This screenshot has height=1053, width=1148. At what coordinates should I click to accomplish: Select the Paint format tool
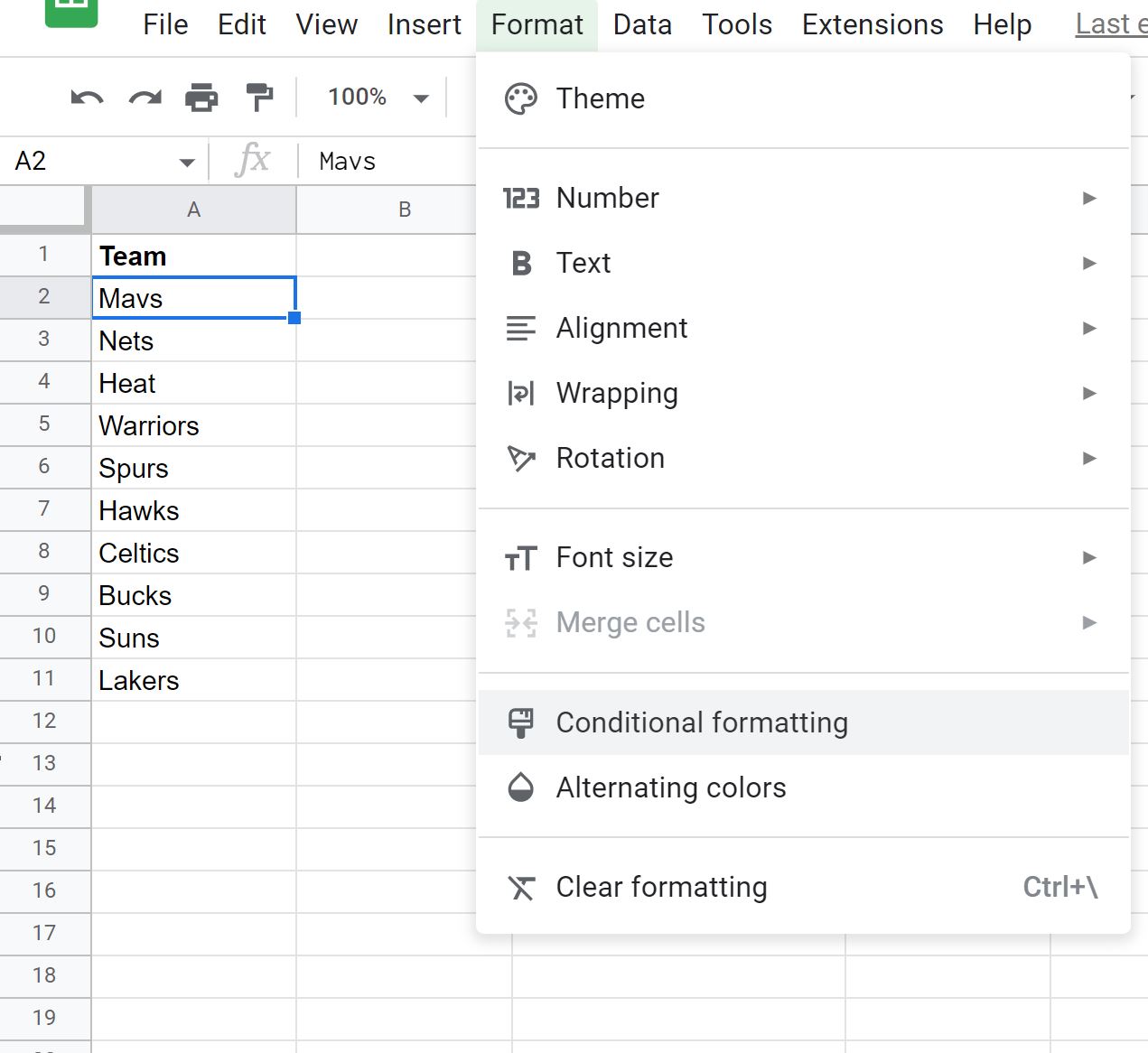[259, 97]
